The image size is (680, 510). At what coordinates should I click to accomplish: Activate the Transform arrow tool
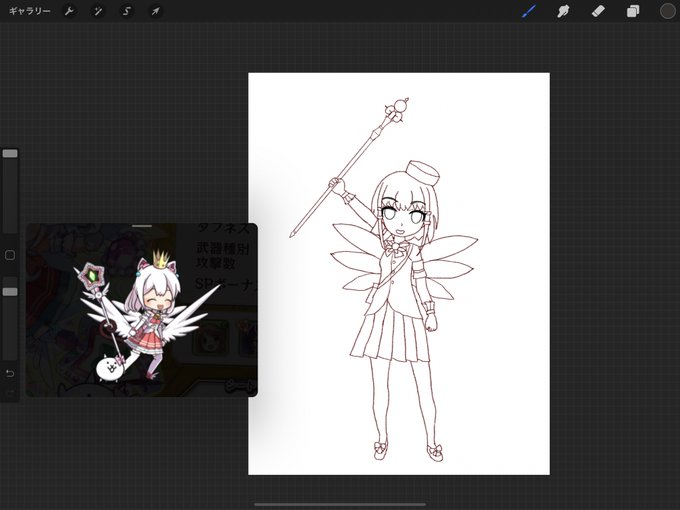click(x=155, y=11)
